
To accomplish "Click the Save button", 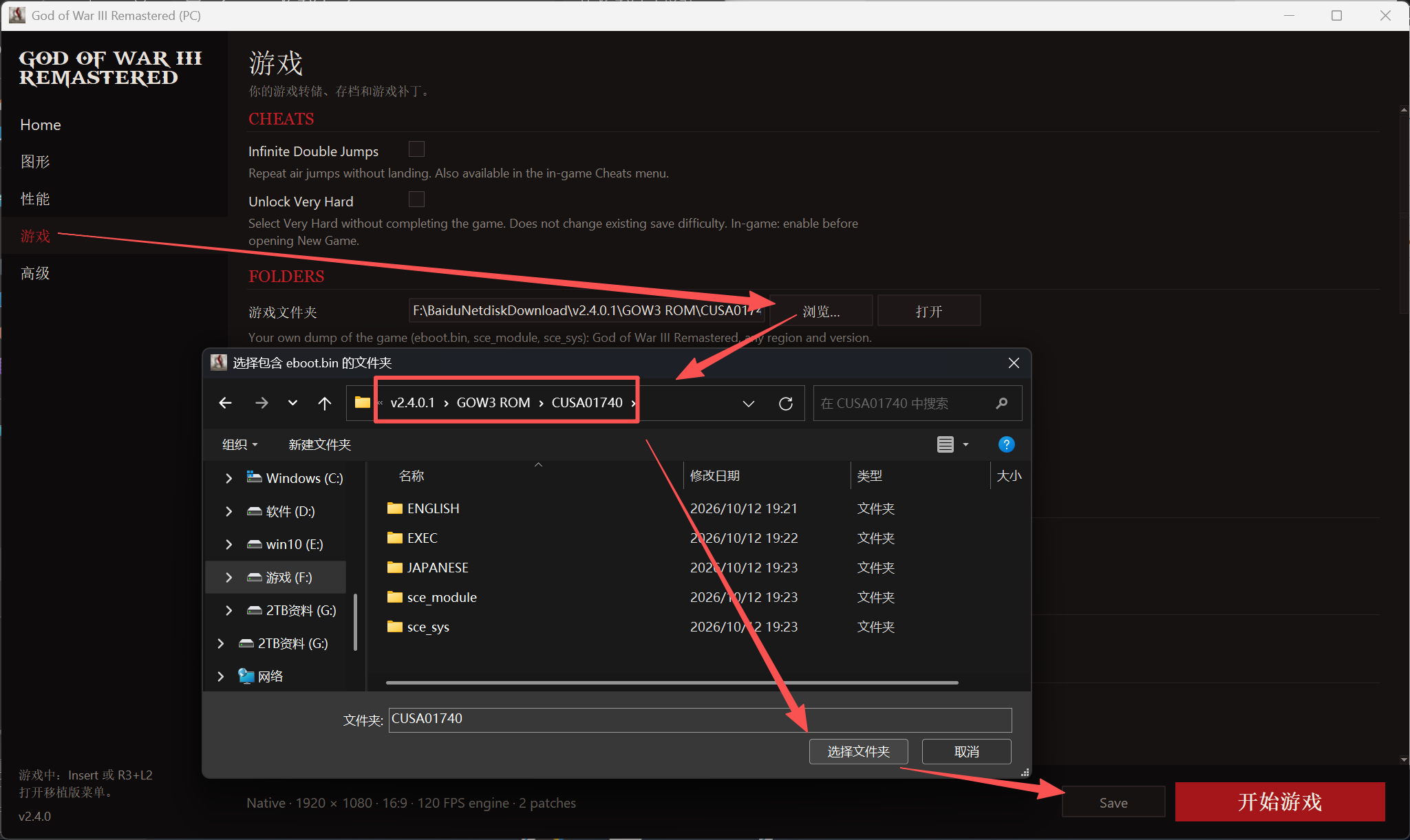I will tap(1113, 802).
